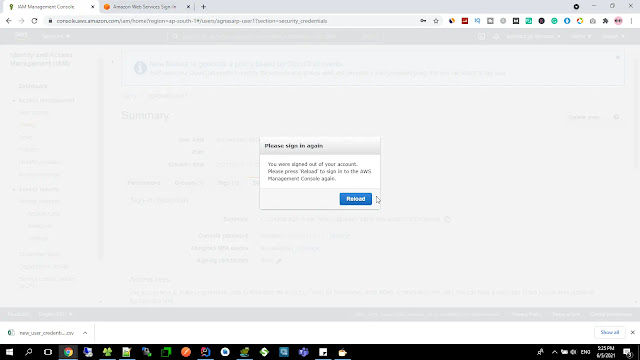
Task: Click the red square extension icon
Action: click(x=464, y=21)
